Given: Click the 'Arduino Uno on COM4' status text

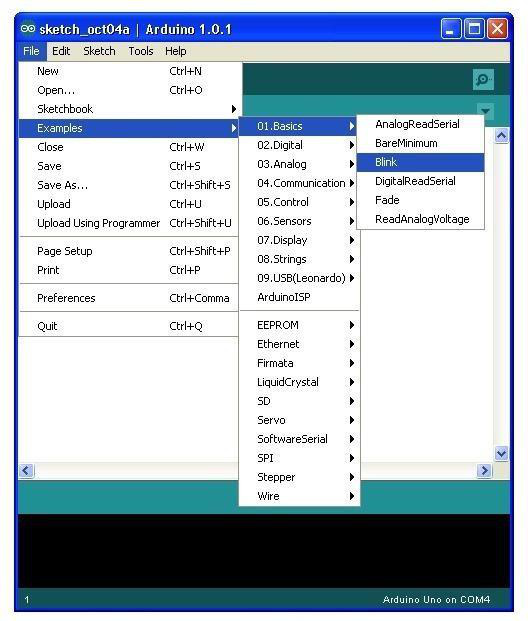Looking at the screenshot, I should (436, 600).
